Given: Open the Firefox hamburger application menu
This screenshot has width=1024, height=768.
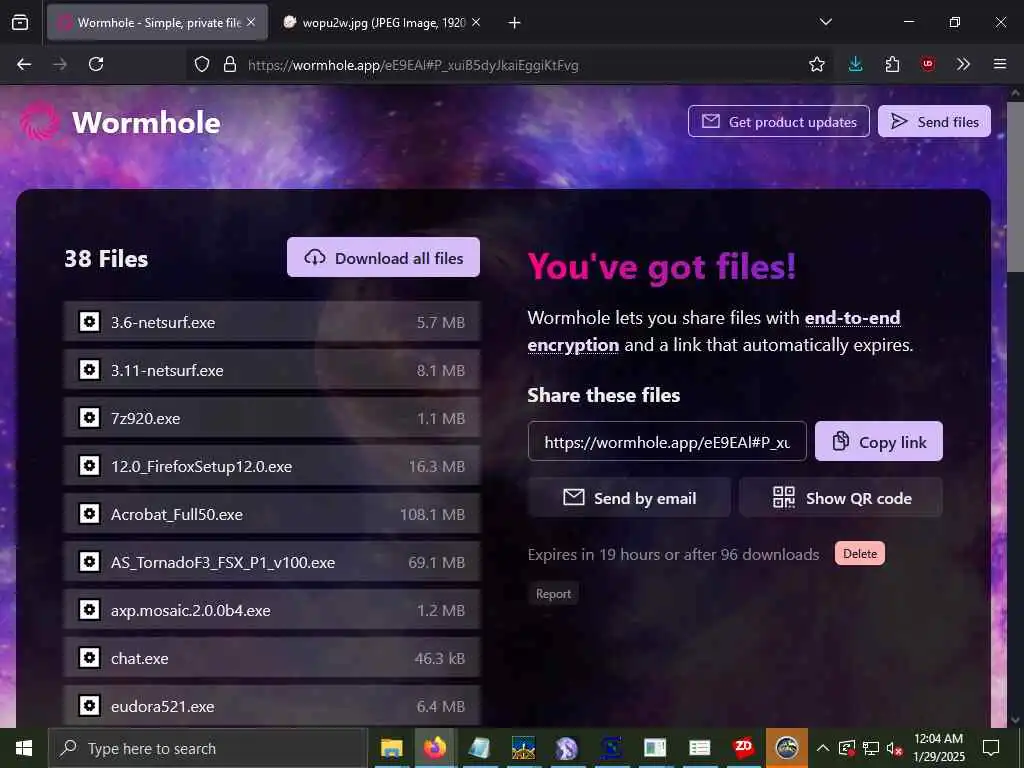Looking at the screenshot, I should 999,64.
